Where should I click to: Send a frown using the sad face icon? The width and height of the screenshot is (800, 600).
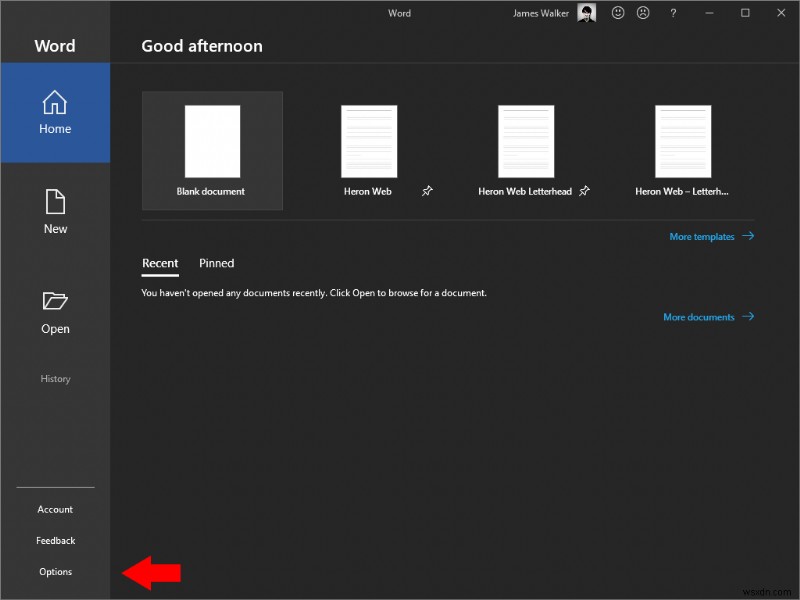[x=643, y=13]
